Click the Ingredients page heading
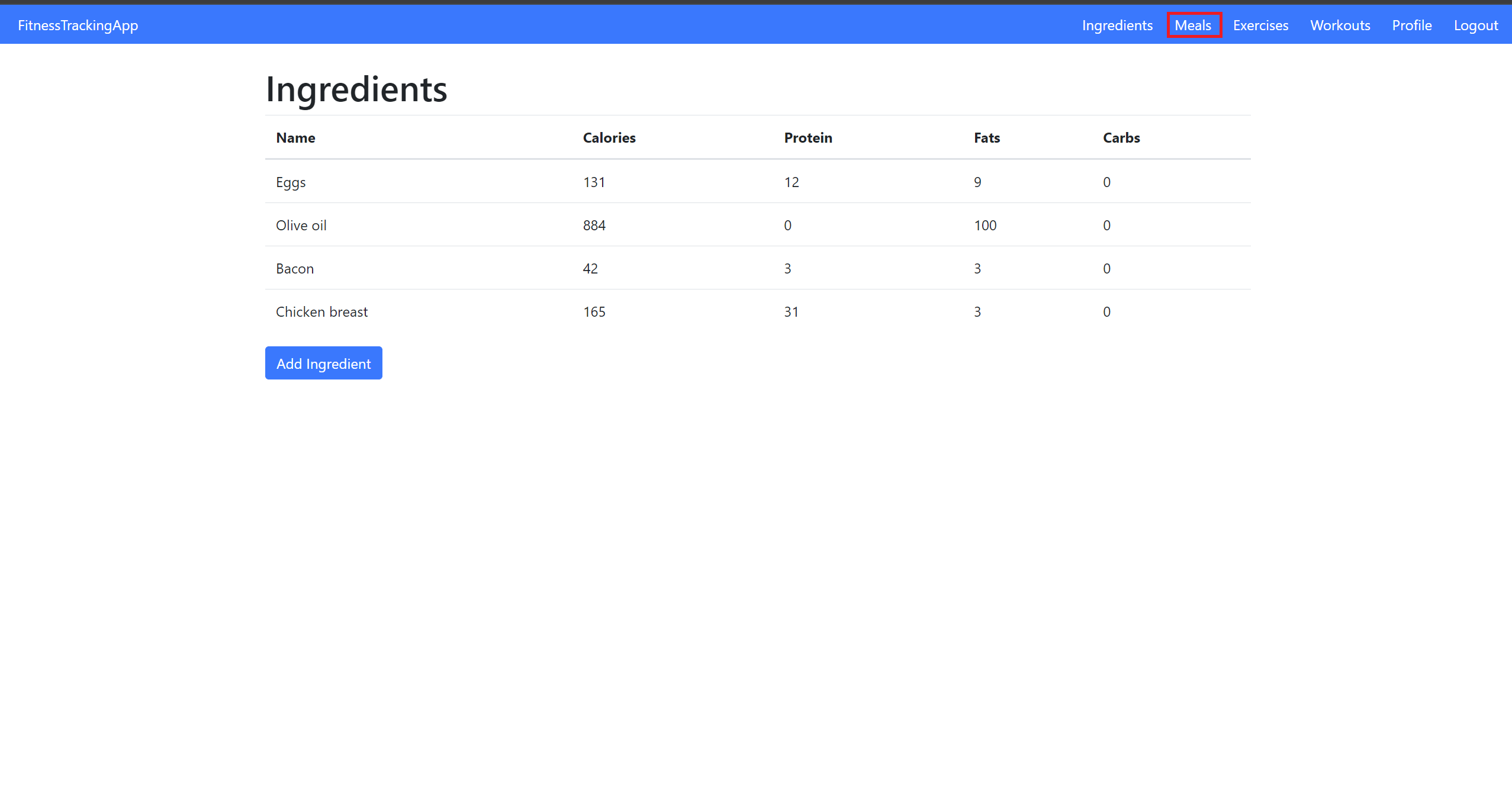This screenshot has height=801, width=1512. point(356,89)
